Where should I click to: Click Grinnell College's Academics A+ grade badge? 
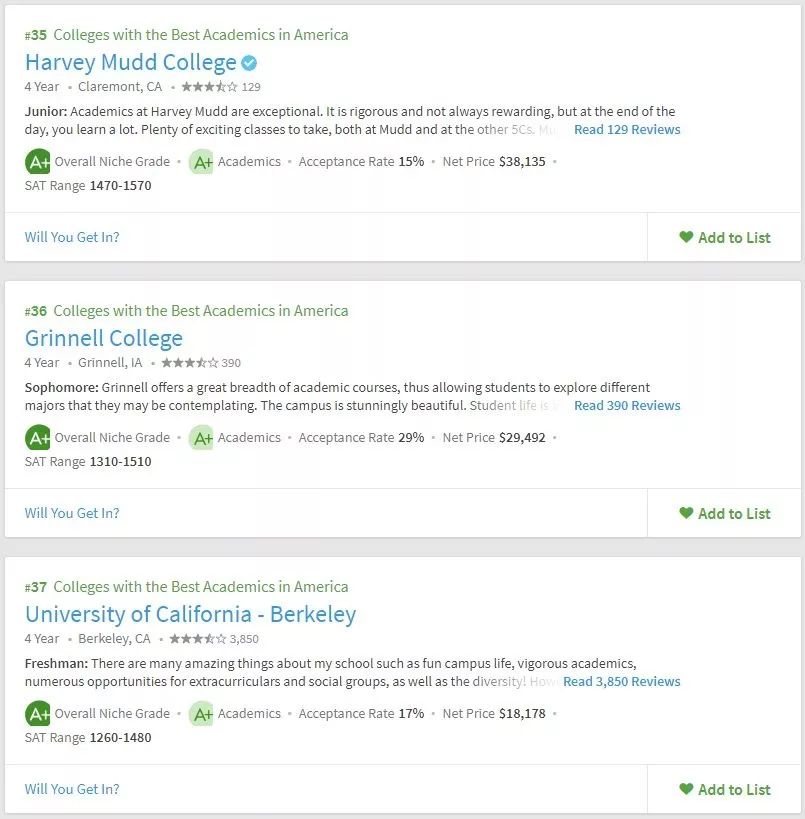coord(202,437)
